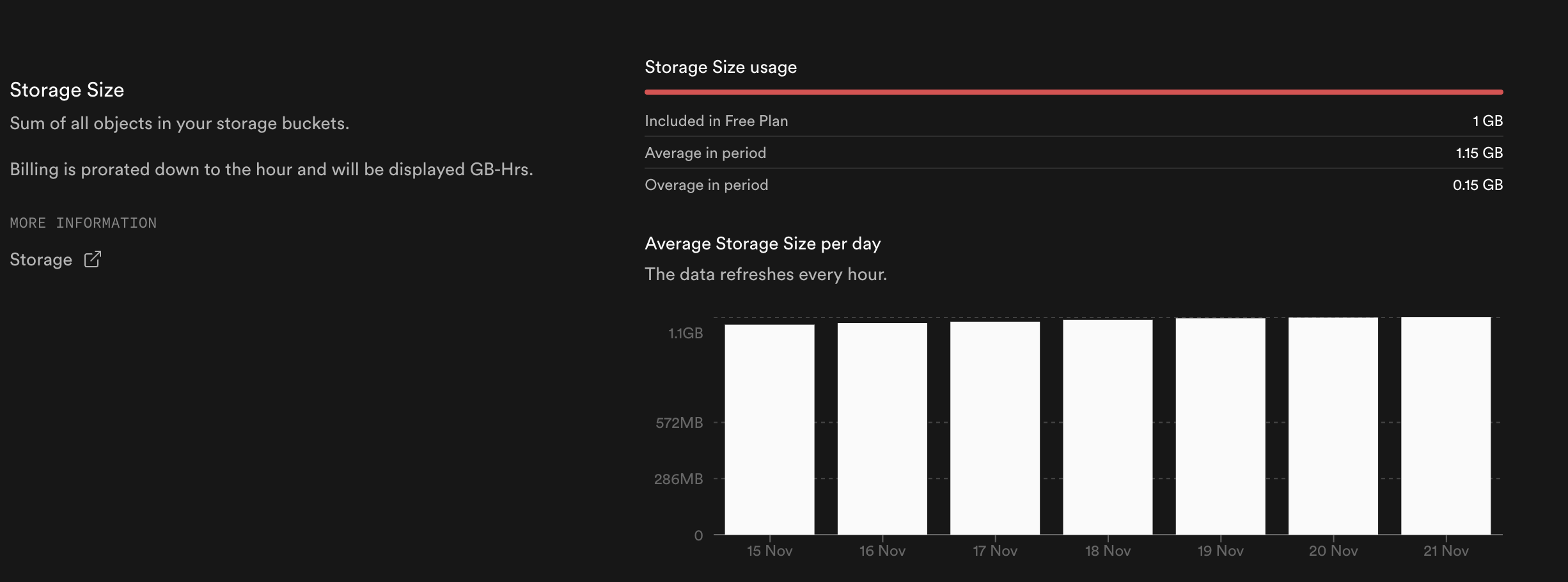Image resolution: width=1568 pixels, height=582 pixels.
Task: Click the MORE INFORMATION label
Action: pos(83,223)
